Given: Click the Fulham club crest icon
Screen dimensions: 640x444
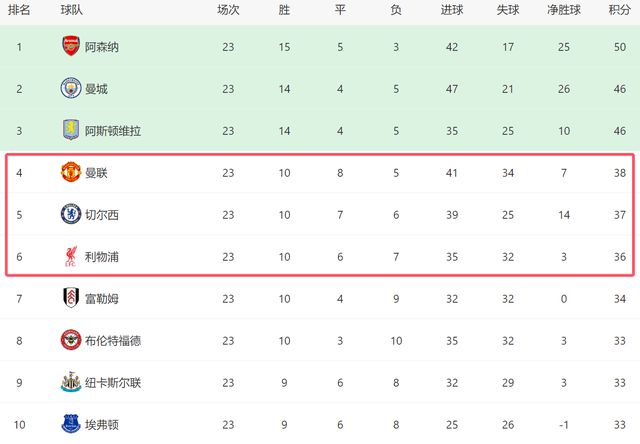Looking at the screenshot, I should 70,298.
